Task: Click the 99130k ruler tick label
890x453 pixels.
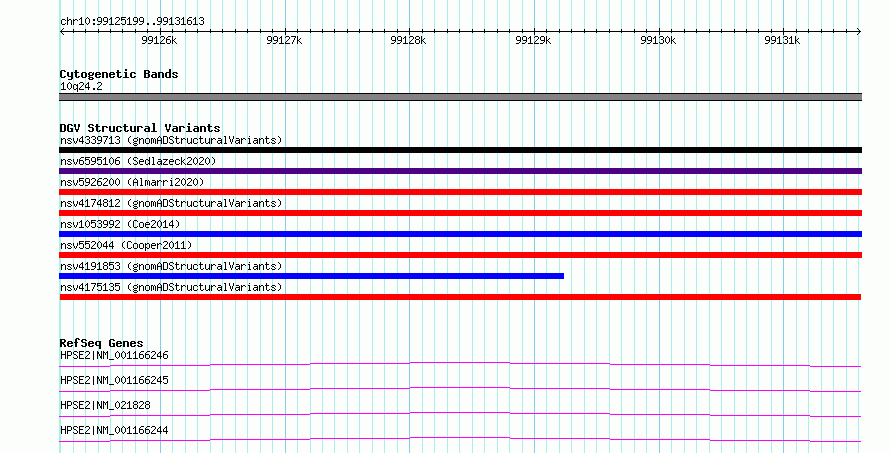Action: point(658,40)
